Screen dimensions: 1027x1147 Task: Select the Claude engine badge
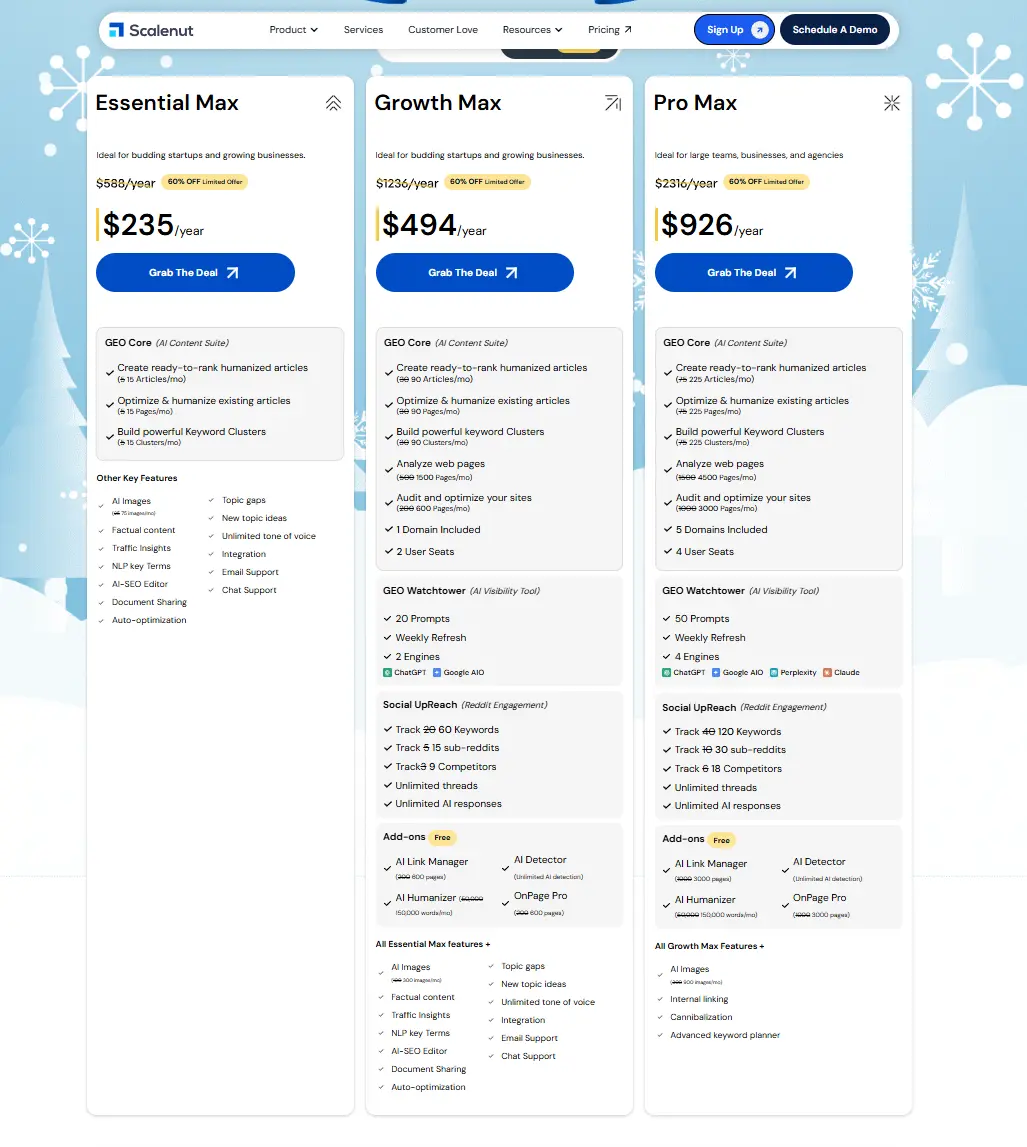tap(842, 672)
